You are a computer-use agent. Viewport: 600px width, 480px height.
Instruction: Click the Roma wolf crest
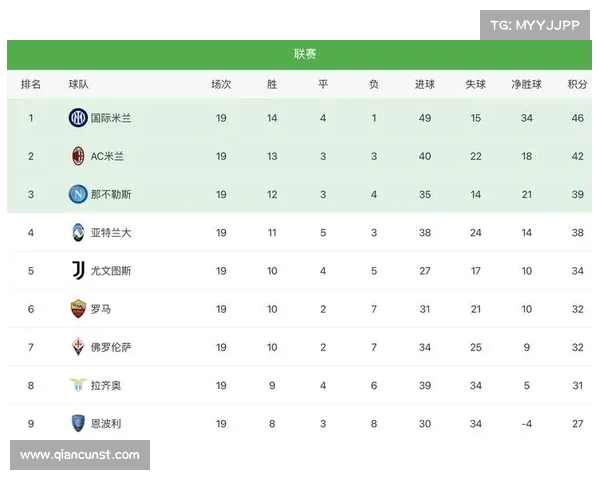(78, 309)
